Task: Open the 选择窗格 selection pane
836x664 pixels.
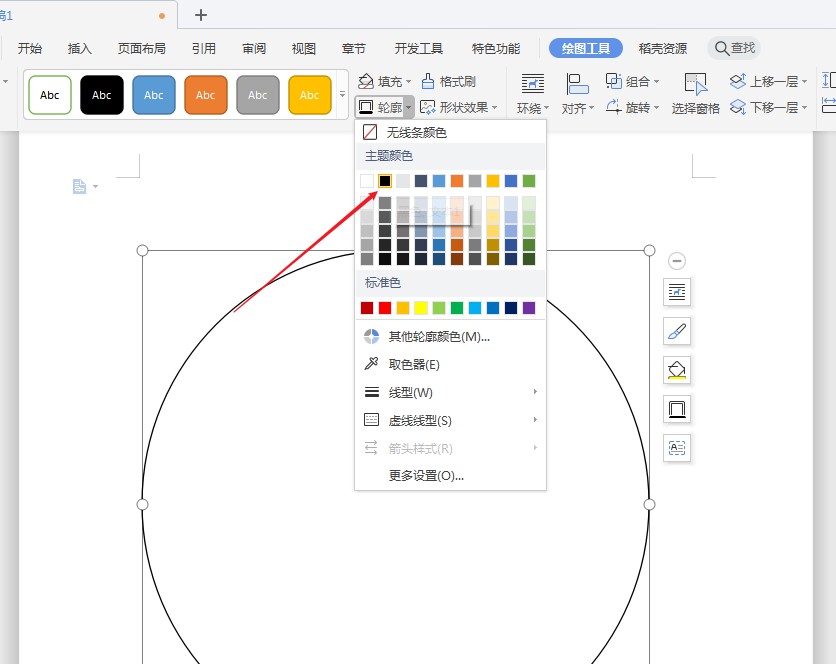Action: 695,94
